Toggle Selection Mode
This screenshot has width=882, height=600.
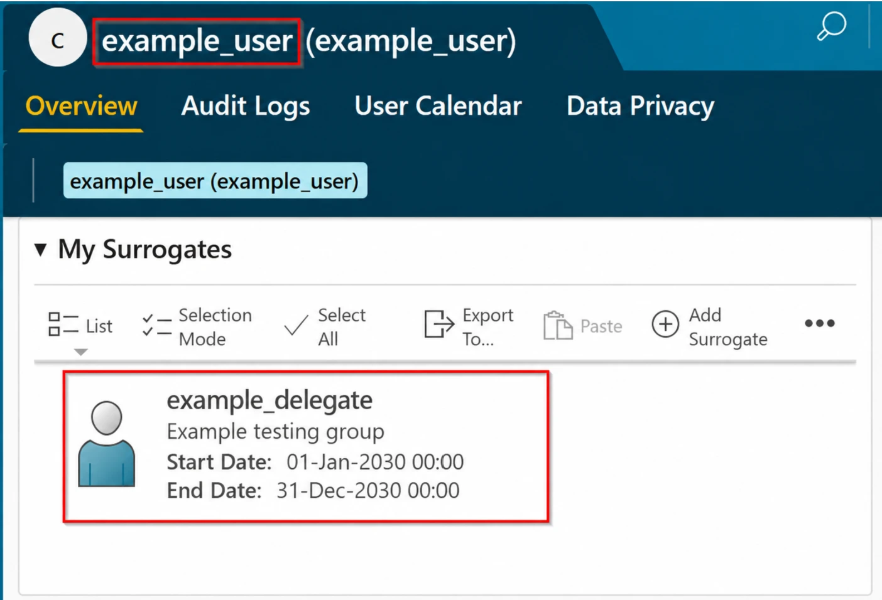[197, 327]
